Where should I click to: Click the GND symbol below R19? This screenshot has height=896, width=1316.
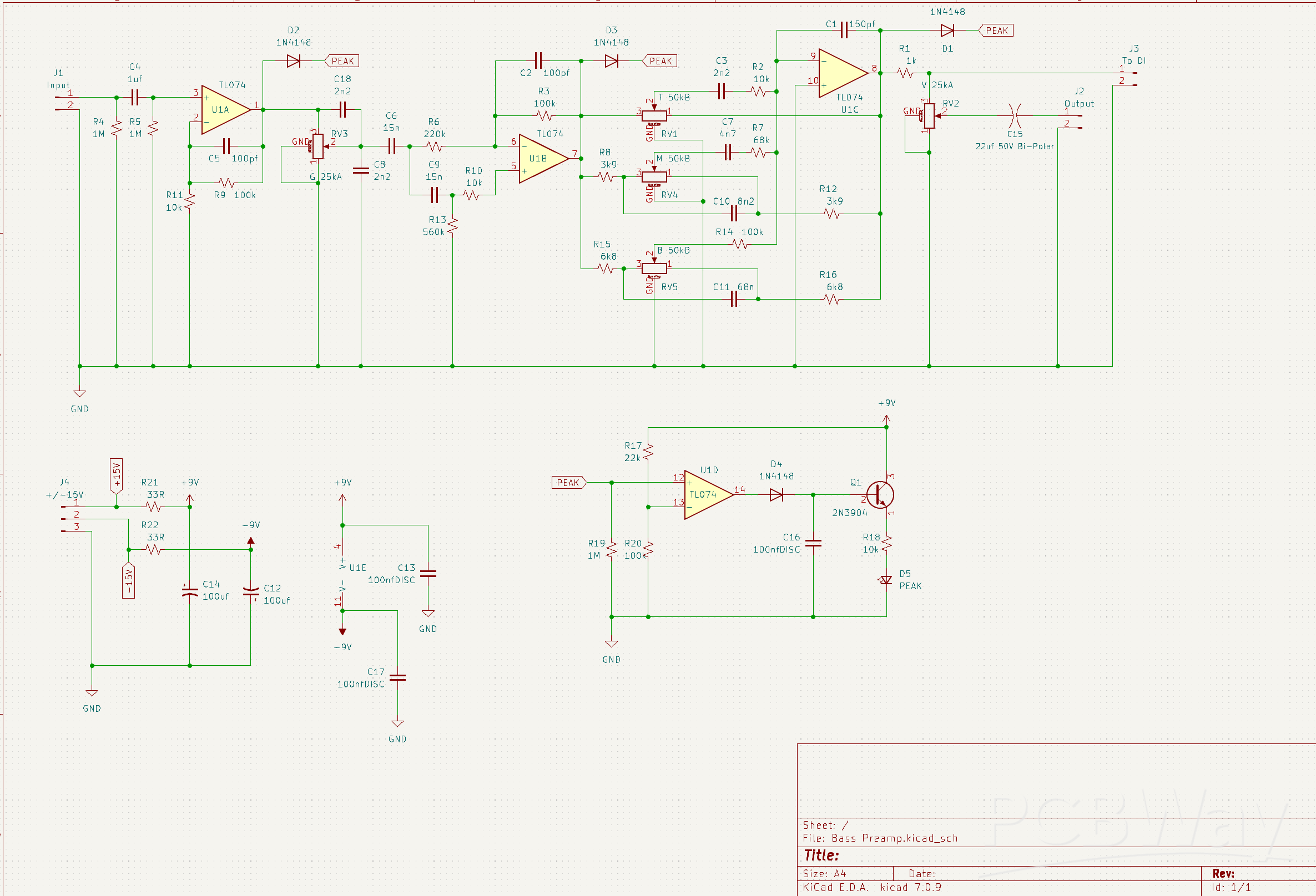coord(611,644)
